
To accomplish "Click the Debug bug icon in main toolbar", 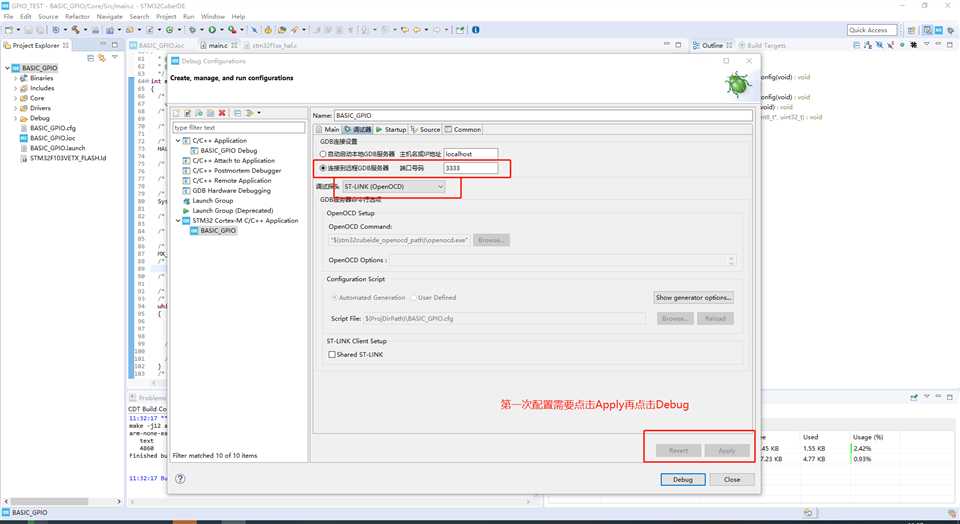I will (192, 29).
